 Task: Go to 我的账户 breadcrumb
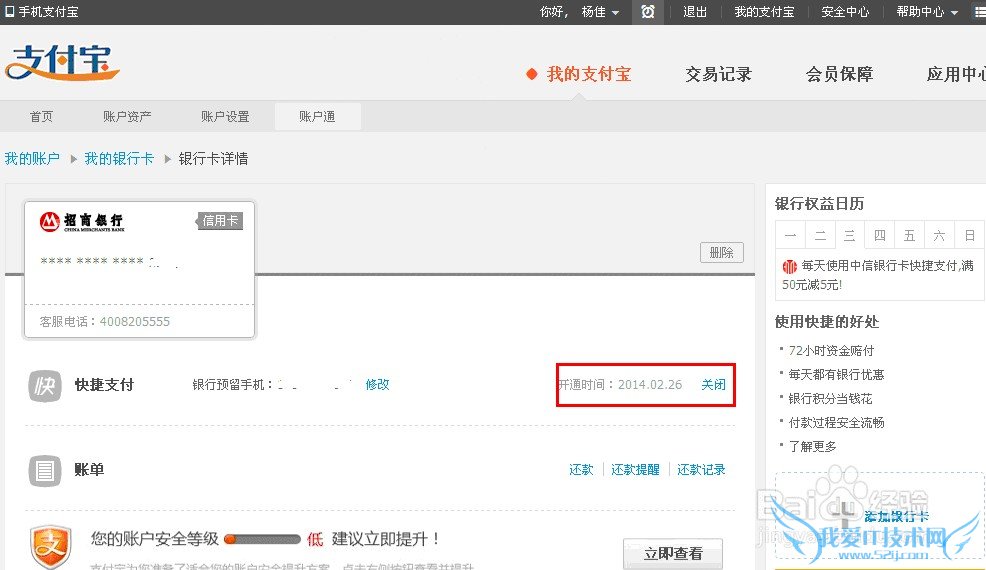(32, 159)
